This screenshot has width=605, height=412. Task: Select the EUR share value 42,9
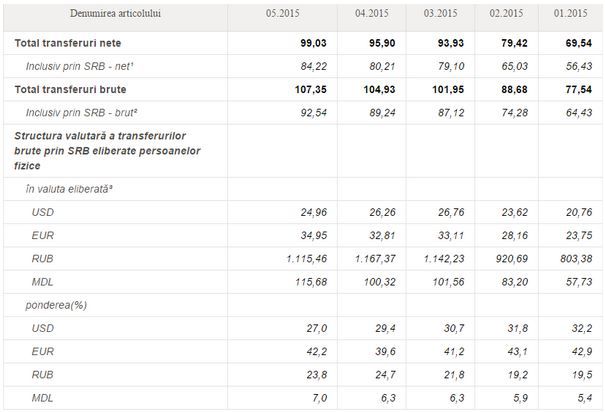tap(582, 351)
